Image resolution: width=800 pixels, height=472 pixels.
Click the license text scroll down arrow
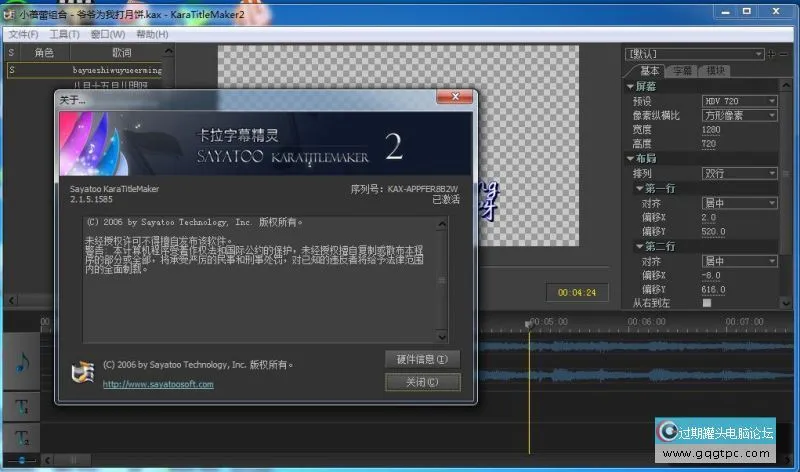pos(442,336)
